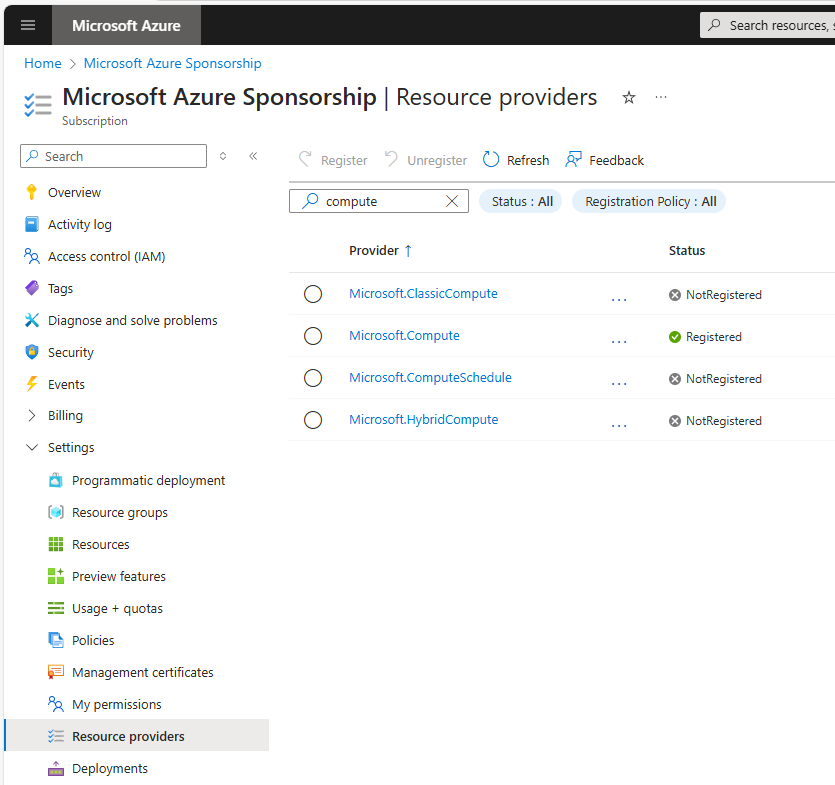835x785 pixels.
Task: Sort by the Provider column header
Action: pyautogui.click(x=380, y=250)
